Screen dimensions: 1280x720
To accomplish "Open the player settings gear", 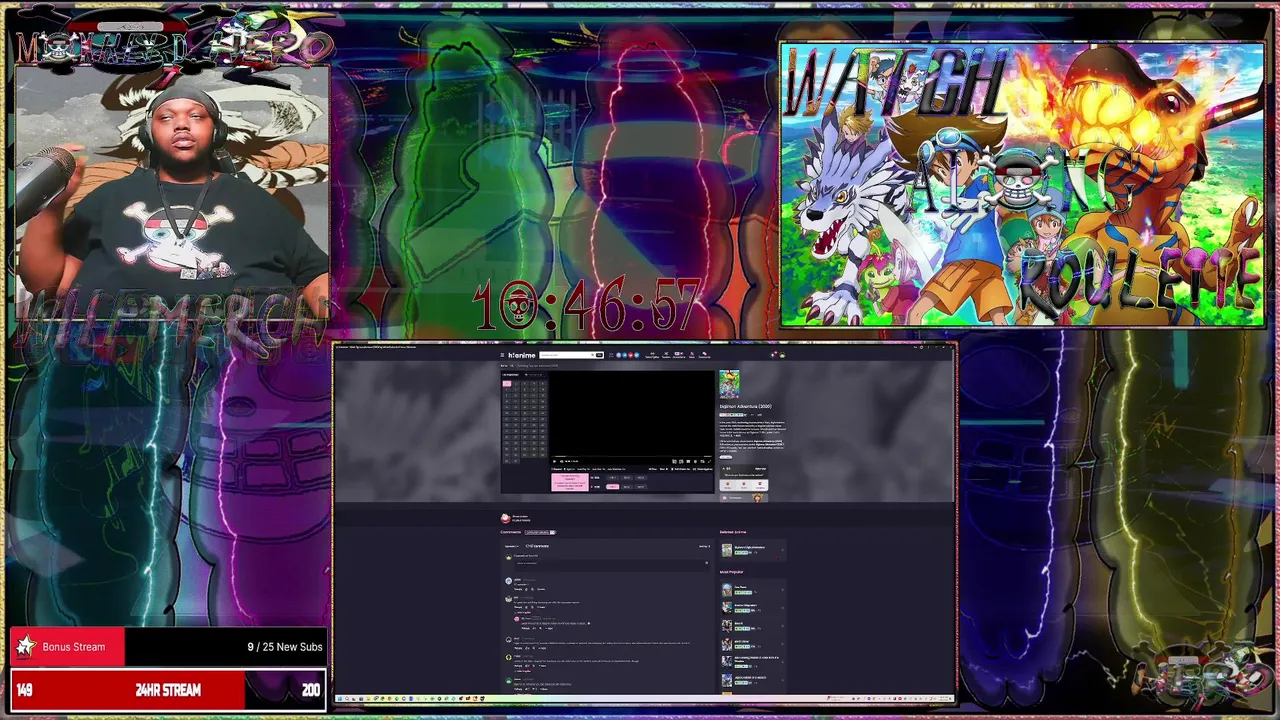I will (695, 461).
